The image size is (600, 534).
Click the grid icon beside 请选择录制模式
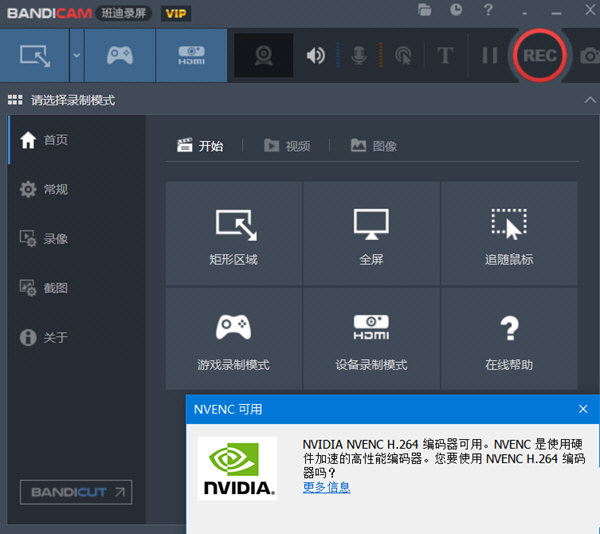click(x=15, y=100)
